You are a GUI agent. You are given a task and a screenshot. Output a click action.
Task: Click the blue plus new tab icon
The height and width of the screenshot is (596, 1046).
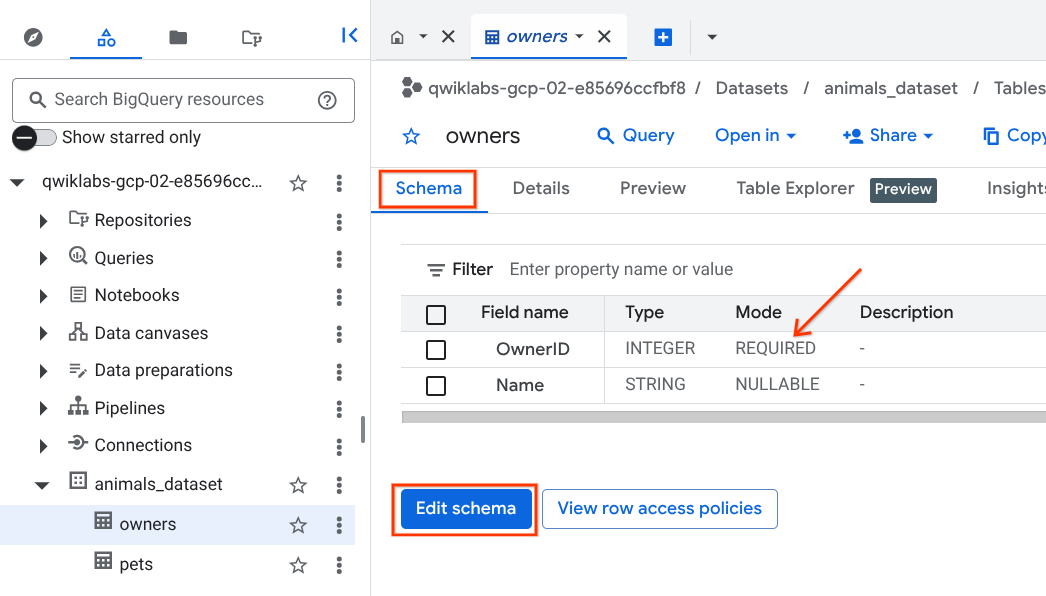662,37
